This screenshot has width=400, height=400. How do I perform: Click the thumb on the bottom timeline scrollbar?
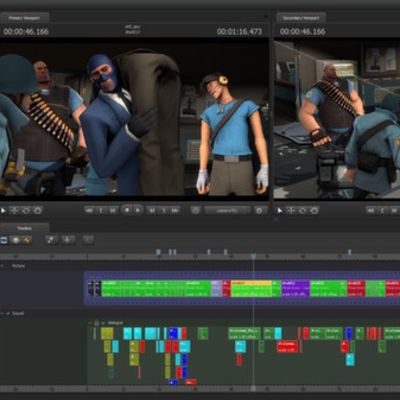pos(253,388)
